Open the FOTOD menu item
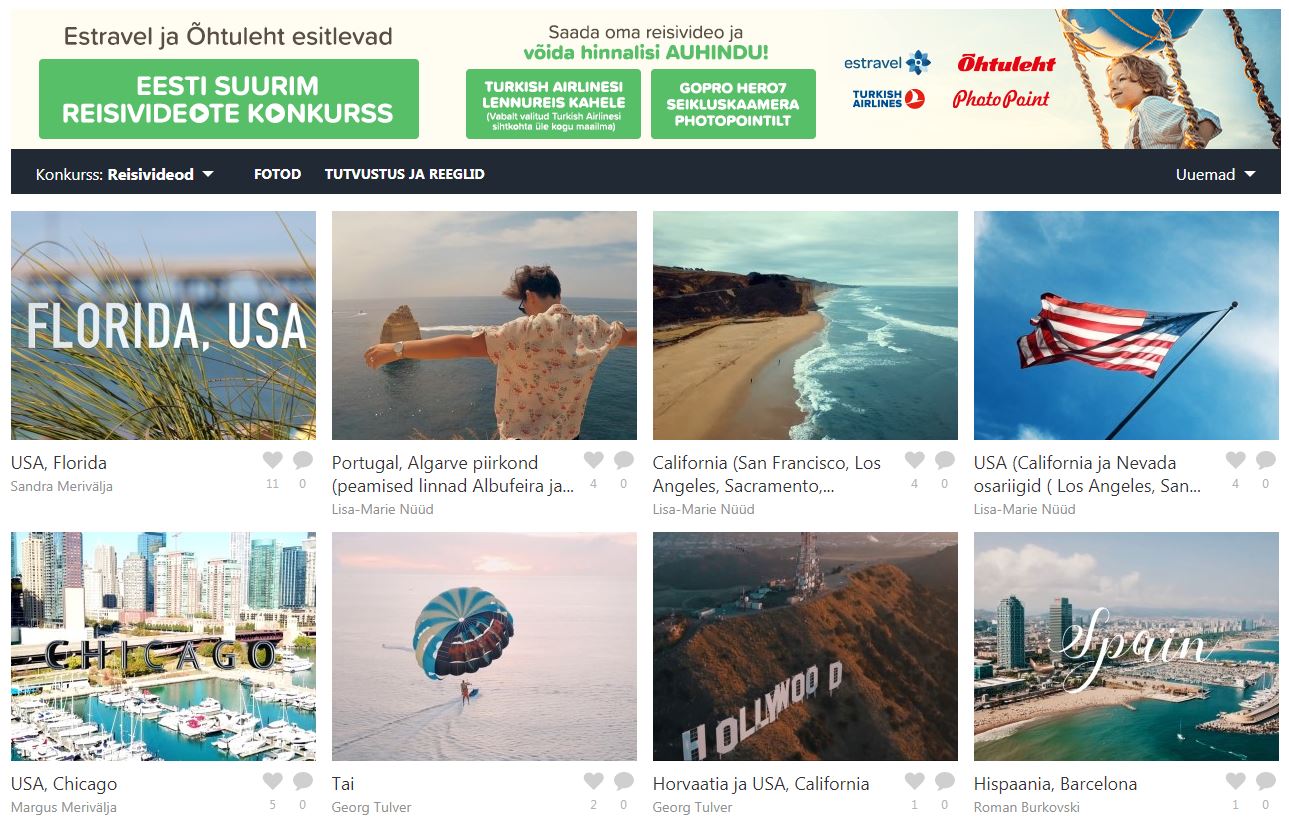 coord(277,174)
